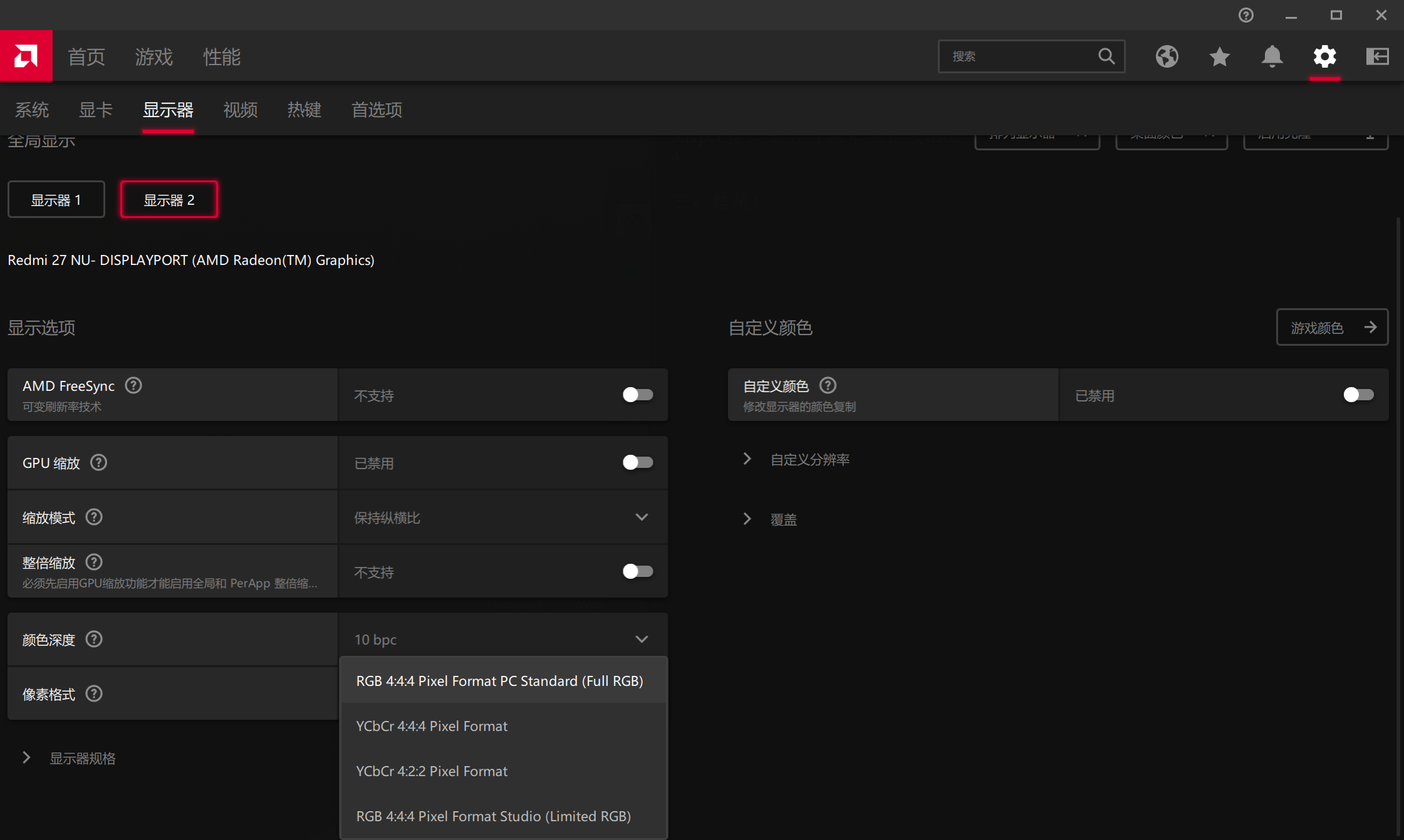Enable GPU 缩放 switch
The width and height of the screenshot is (1404, 840).
coord(638,462)
